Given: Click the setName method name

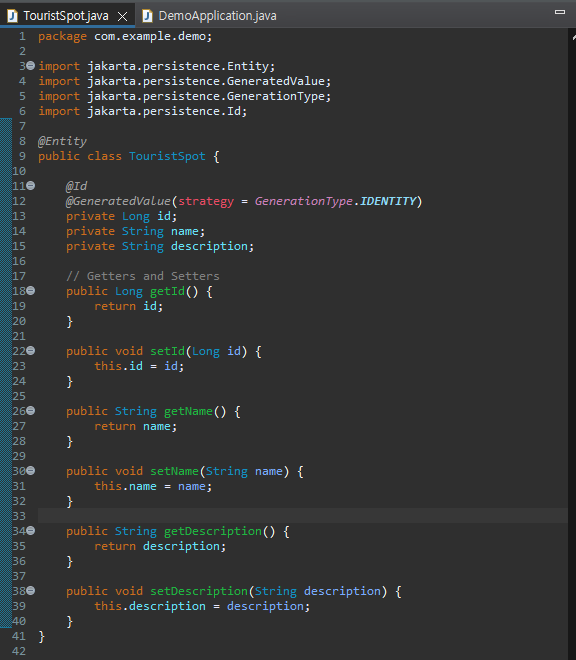Looking at the screenshot, I should 174,471.
